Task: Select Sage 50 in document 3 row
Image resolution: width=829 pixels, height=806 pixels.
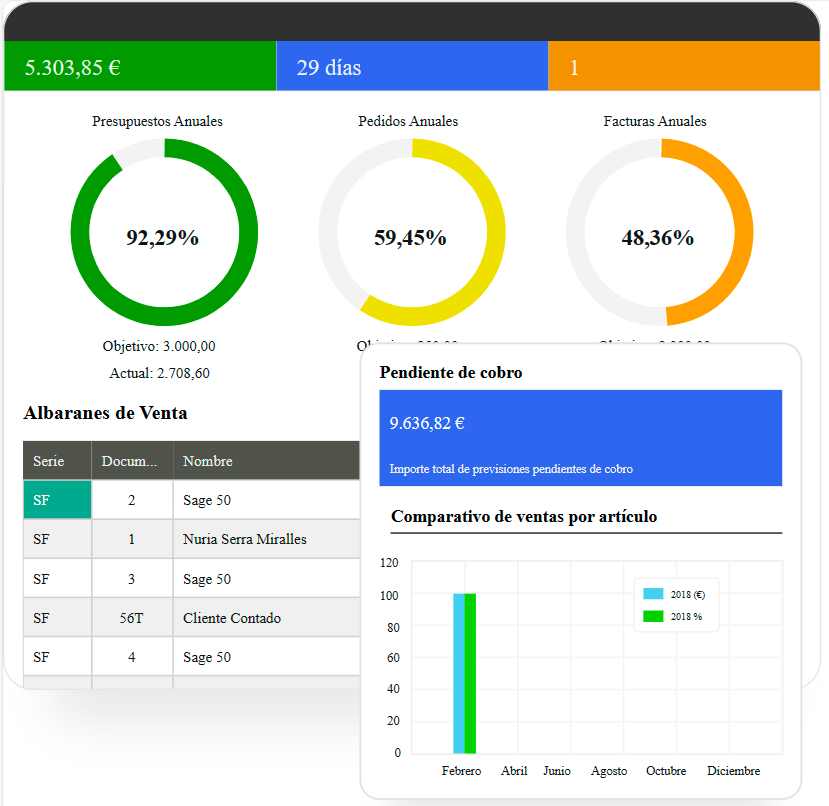Action: (207, 579)
